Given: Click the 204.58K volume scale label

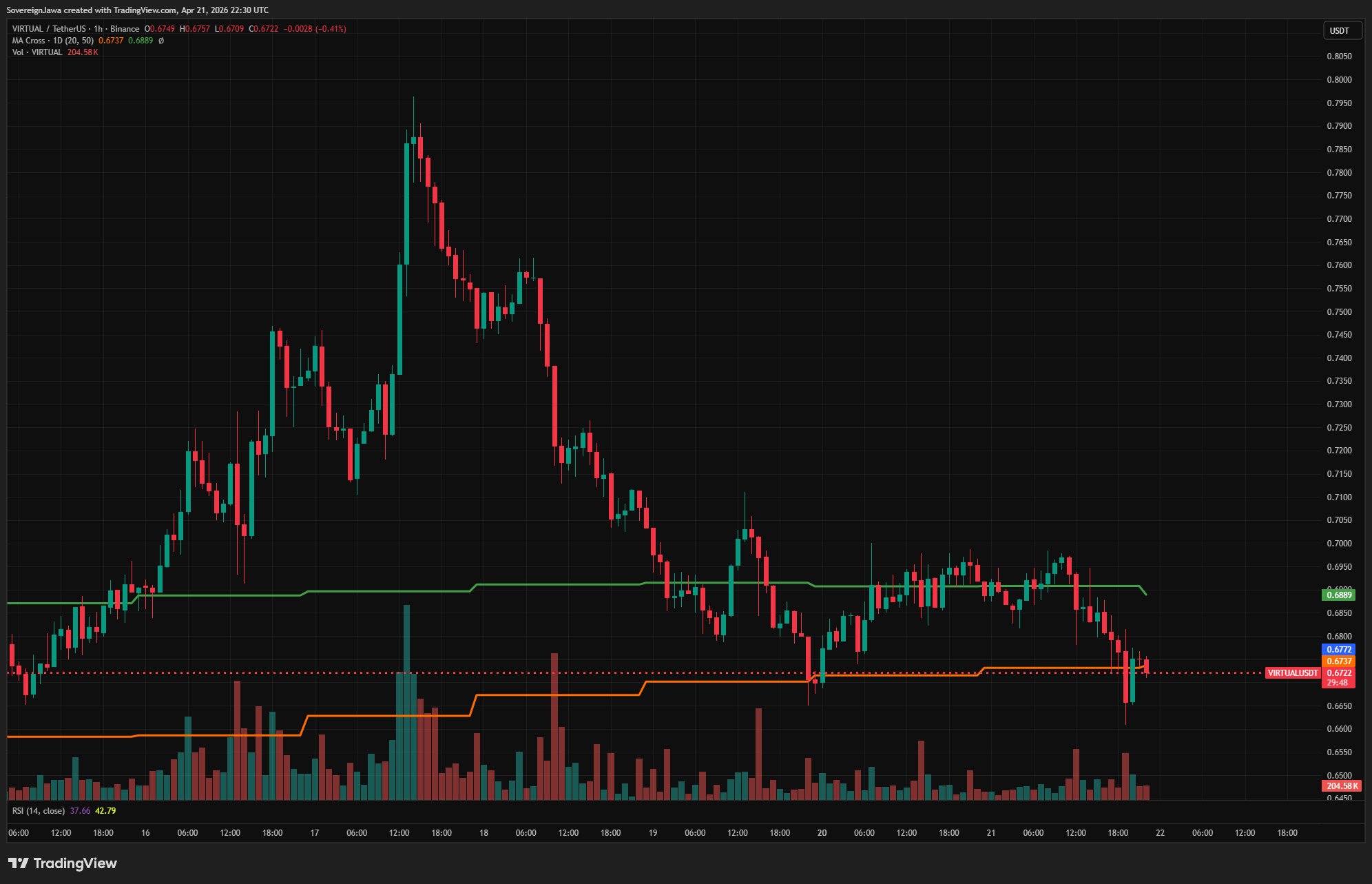Looking at the screenshot, I should [1342, 786].
